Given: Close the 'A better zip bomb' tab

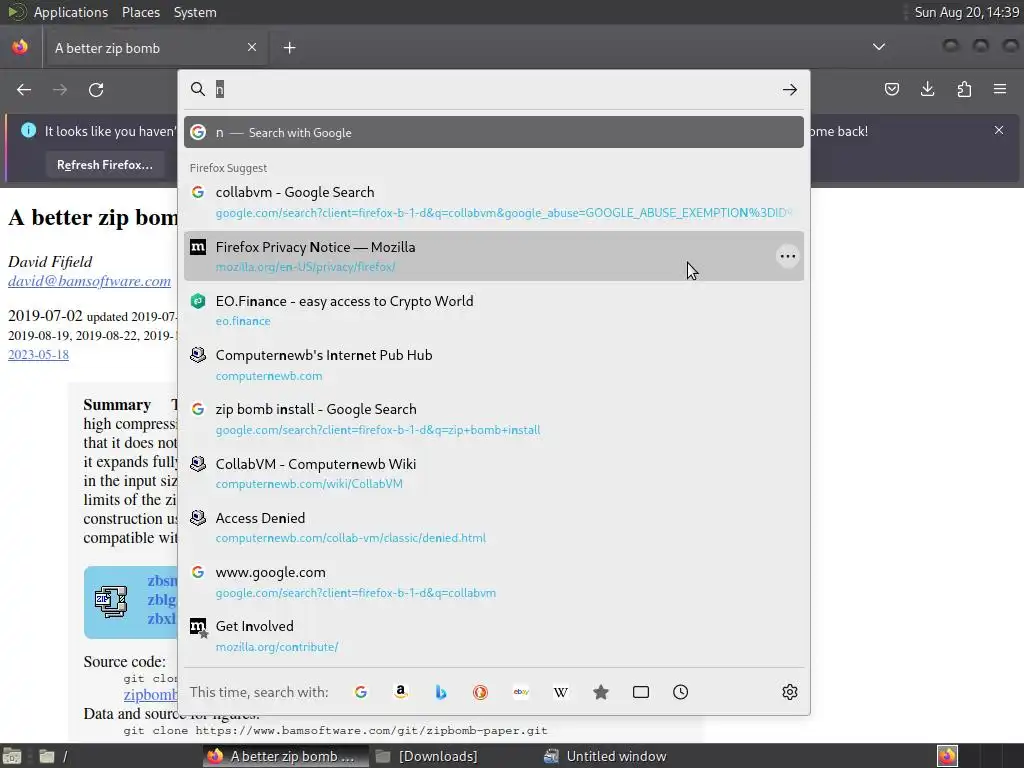Looking at the screenshot, I should (x=251, y=47).
